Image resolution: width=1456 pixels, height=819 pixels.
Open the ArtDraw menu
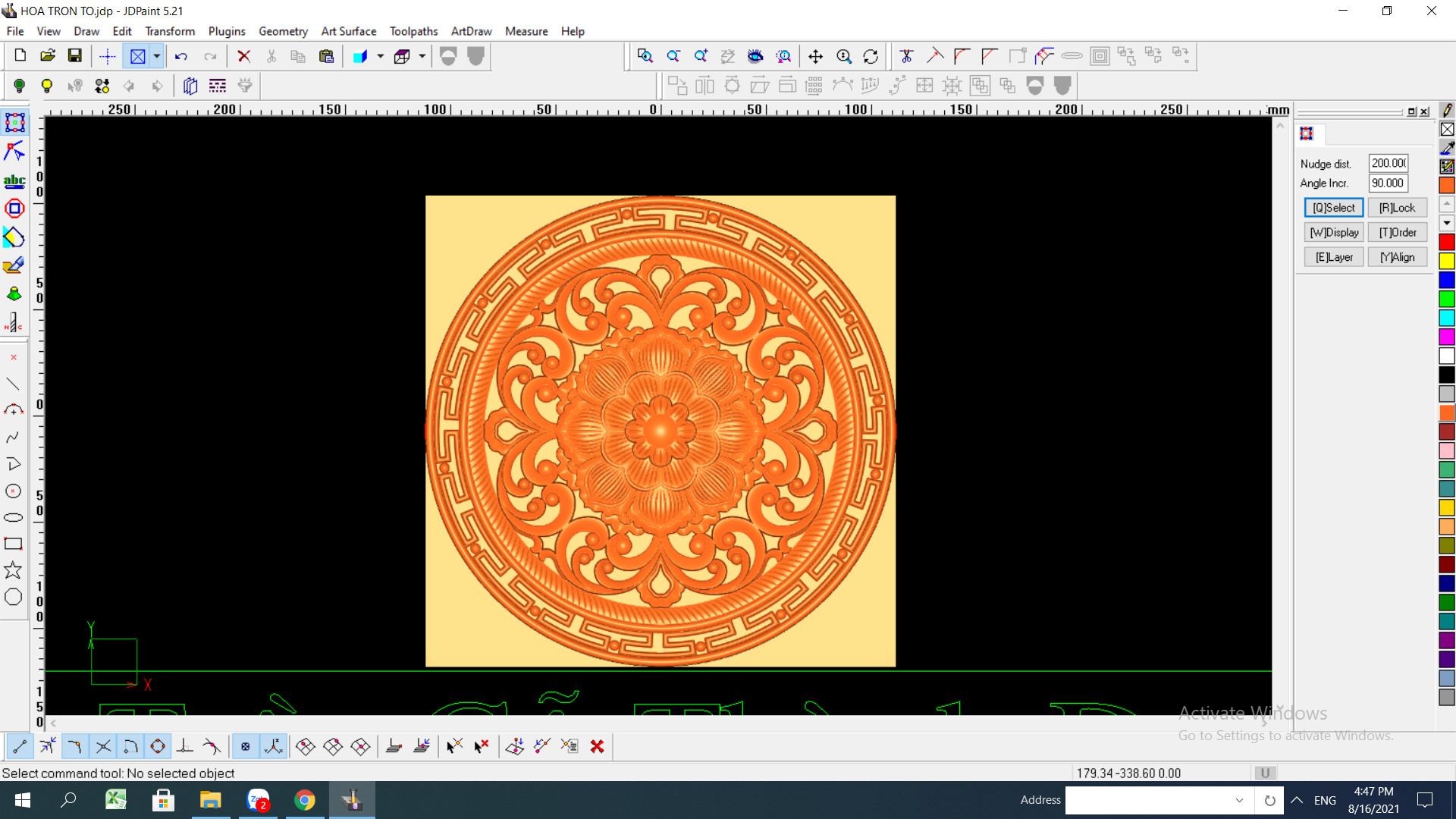tap(471, 31)
